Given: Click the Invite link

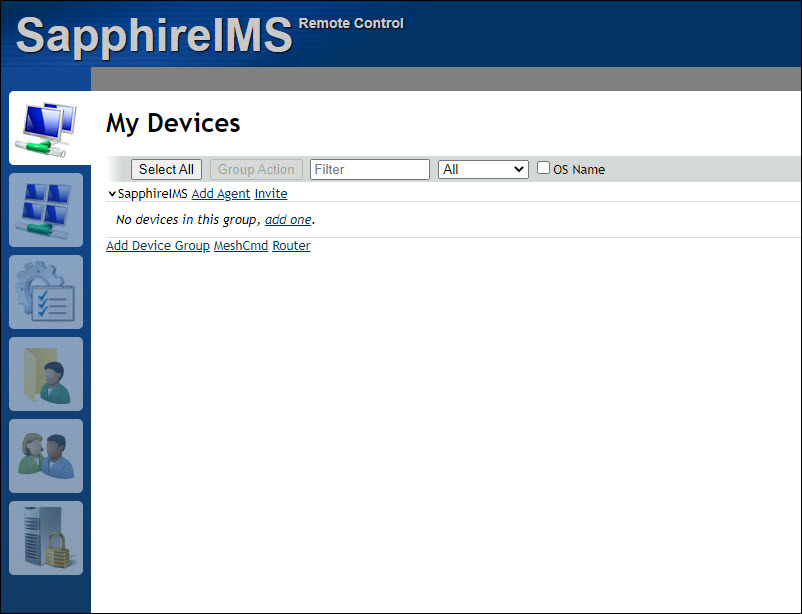Looking at the screenshot, I should click(x=270, y=193).
